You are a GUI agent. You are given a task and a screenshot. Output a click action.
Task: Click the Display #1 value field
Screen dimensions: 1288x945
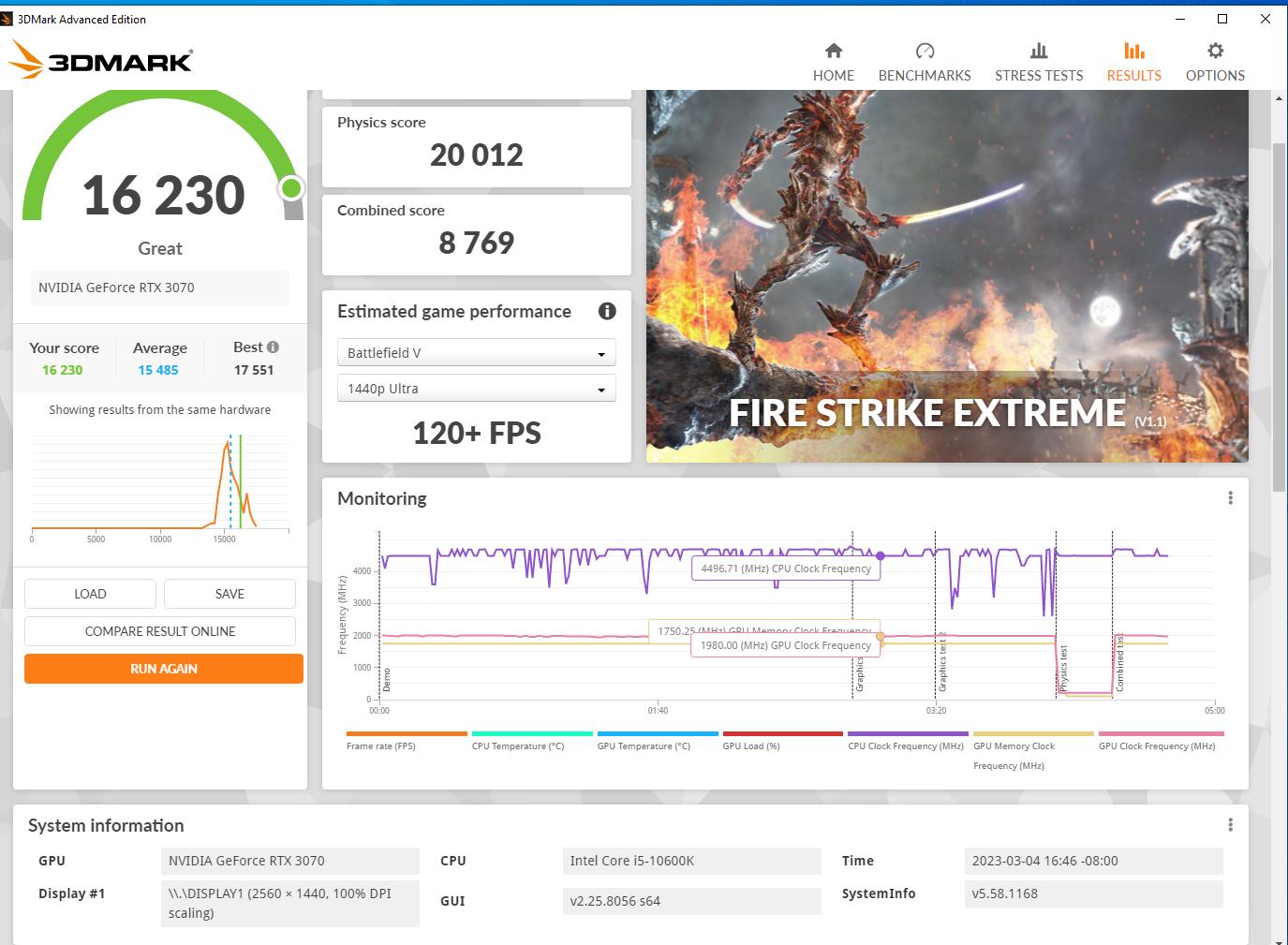290,903
